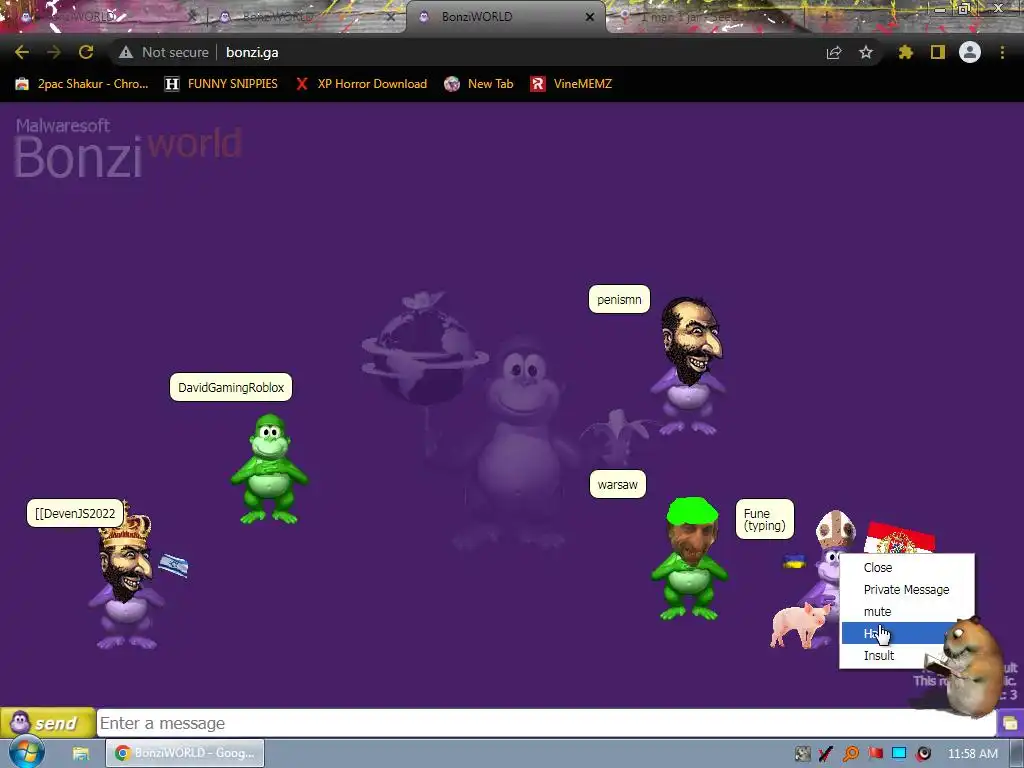Click warsaw's green-hat Bonzi character
1024x768 pixels.
tap(690, 558)
